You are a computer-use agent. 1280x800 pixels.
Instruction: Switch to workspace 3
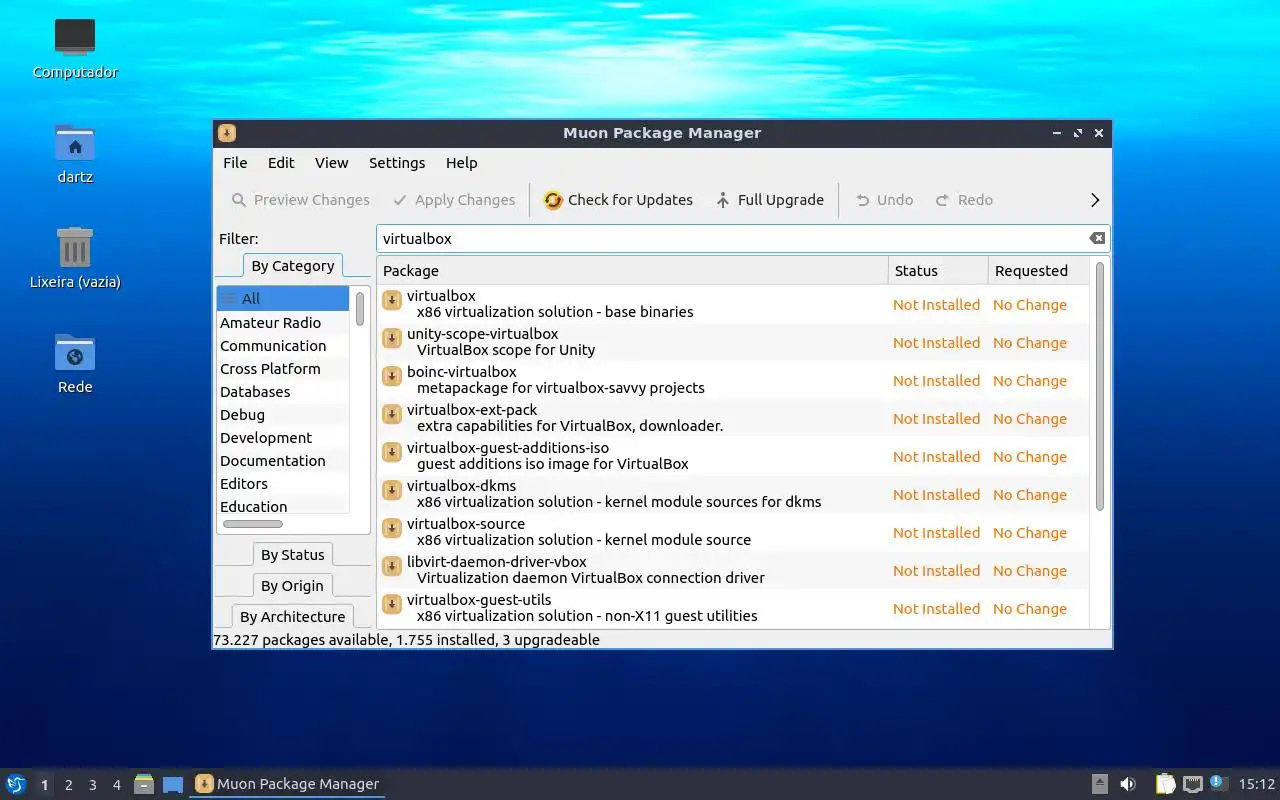point(93,785)
